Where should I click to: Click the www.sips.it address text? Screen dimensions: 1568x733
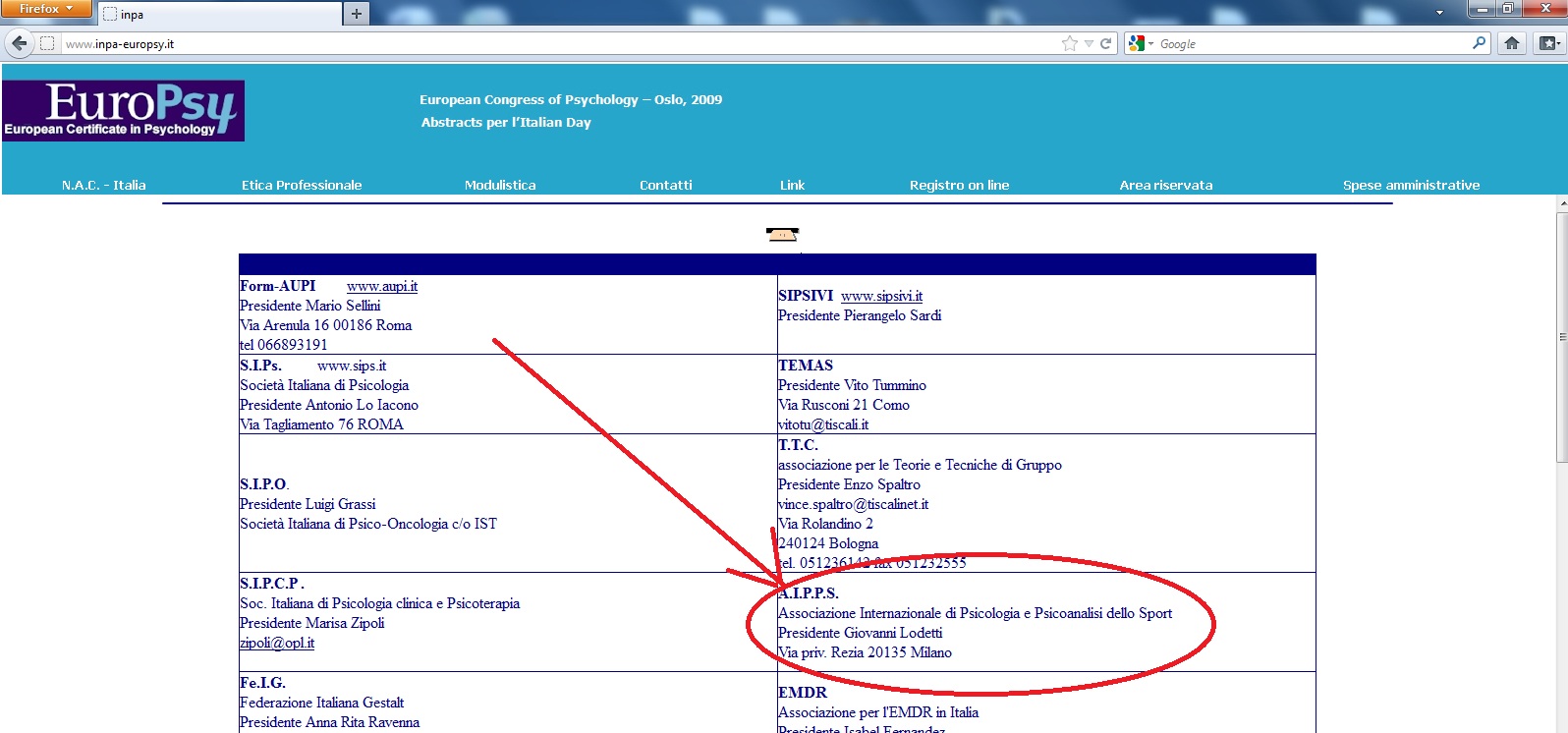352,366
